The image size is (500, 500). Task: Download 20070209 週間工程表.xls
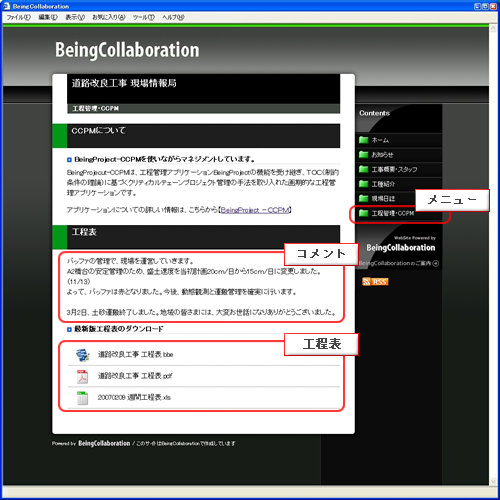134,397
